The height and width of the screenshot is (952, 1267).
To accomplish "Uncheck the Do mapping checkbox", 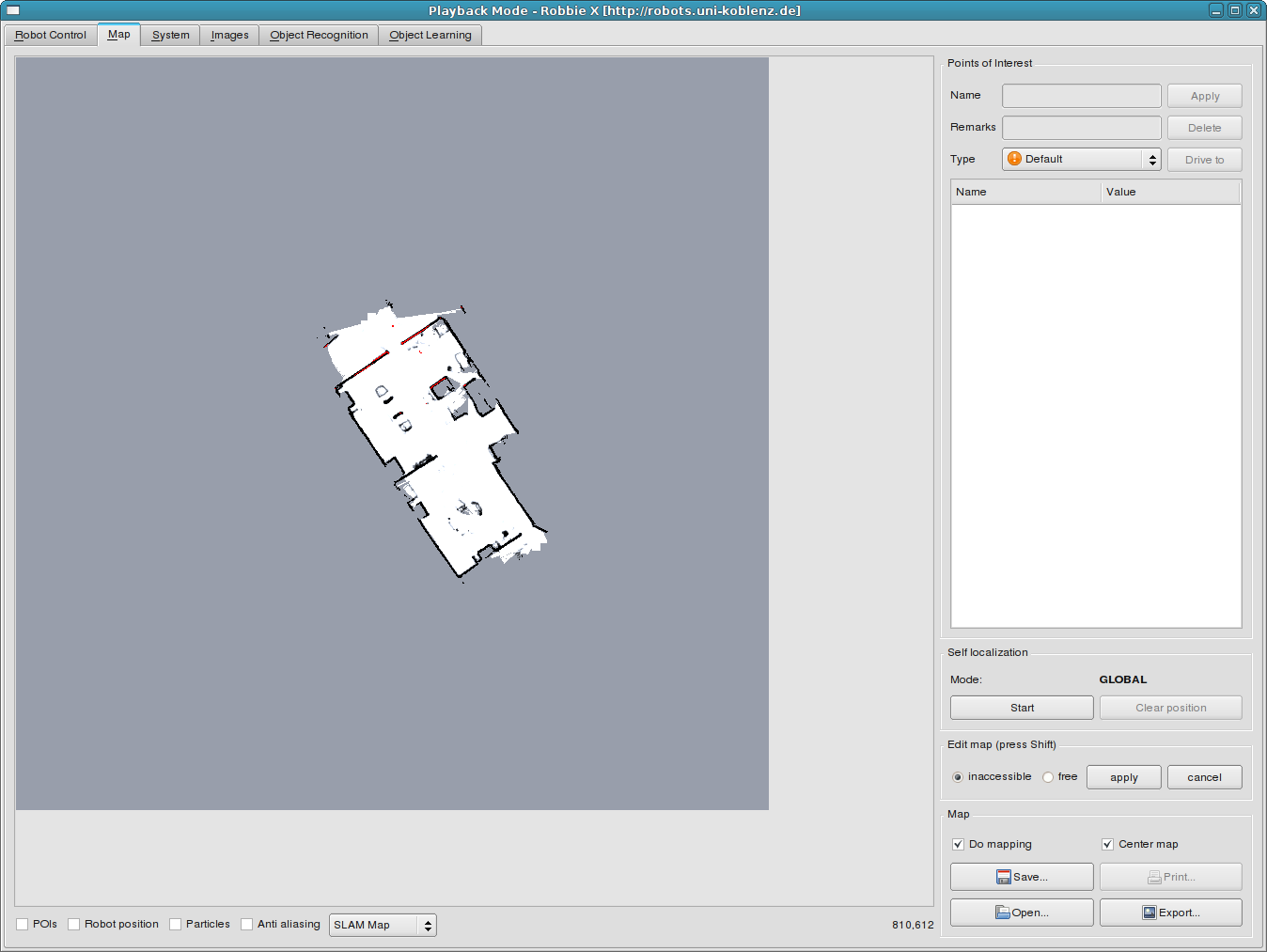I will click(x=958, y=844).
